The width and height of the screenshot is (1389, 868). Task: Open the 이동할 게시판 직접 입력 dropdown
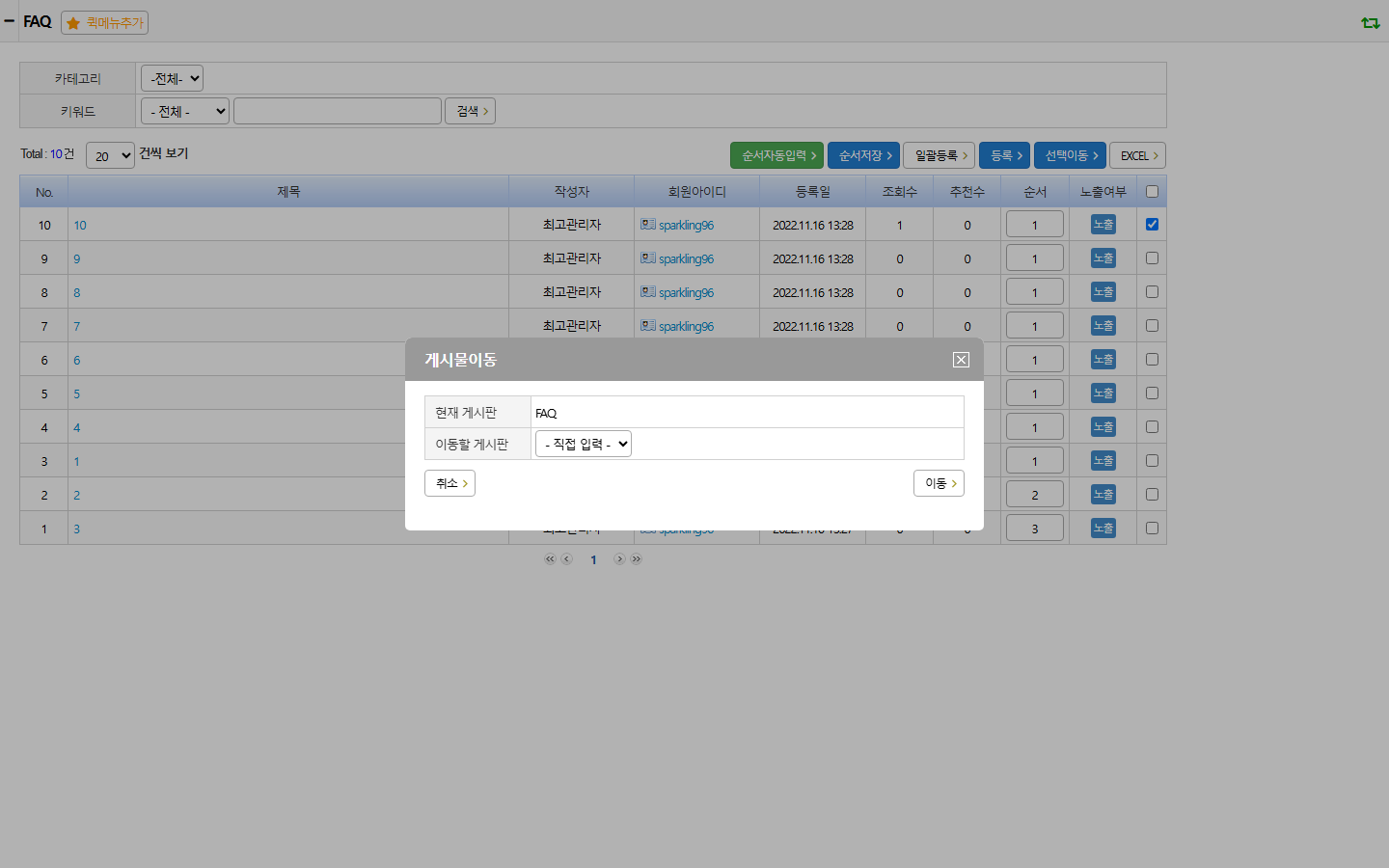point(584,444)
